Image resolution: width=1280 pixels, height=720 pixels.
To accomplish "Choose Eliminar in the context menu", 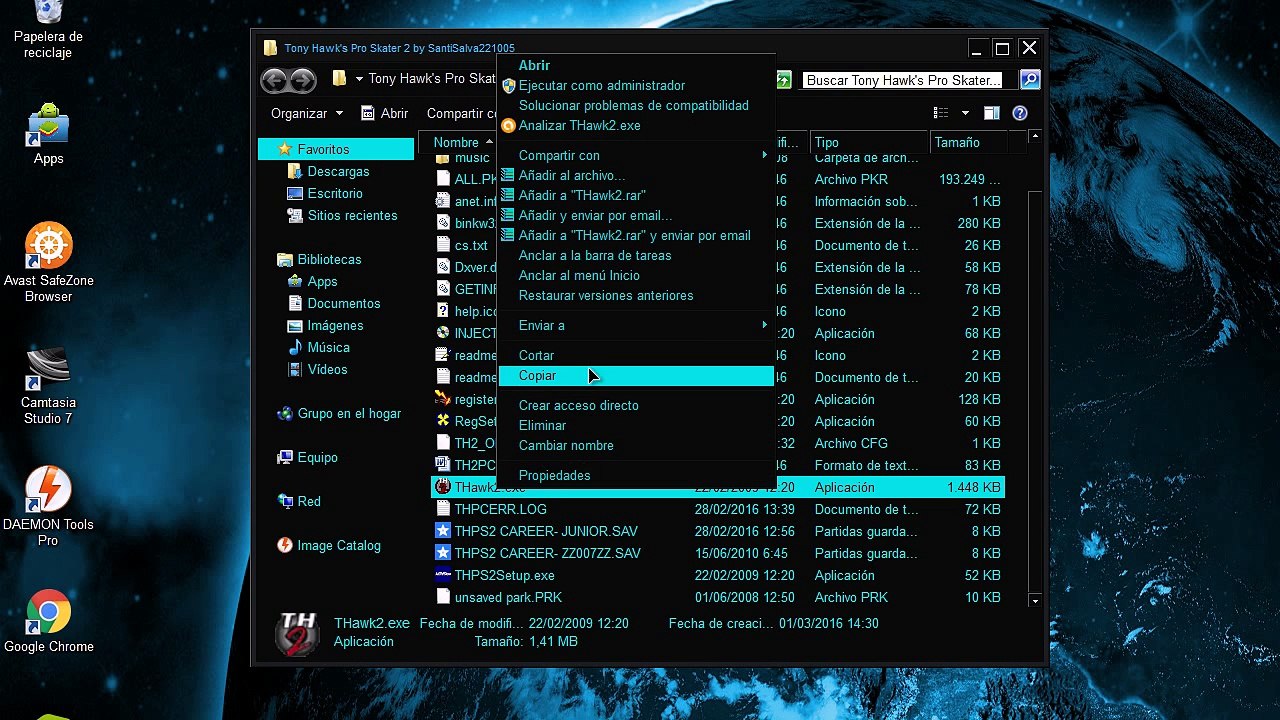I will coord(636,425).
